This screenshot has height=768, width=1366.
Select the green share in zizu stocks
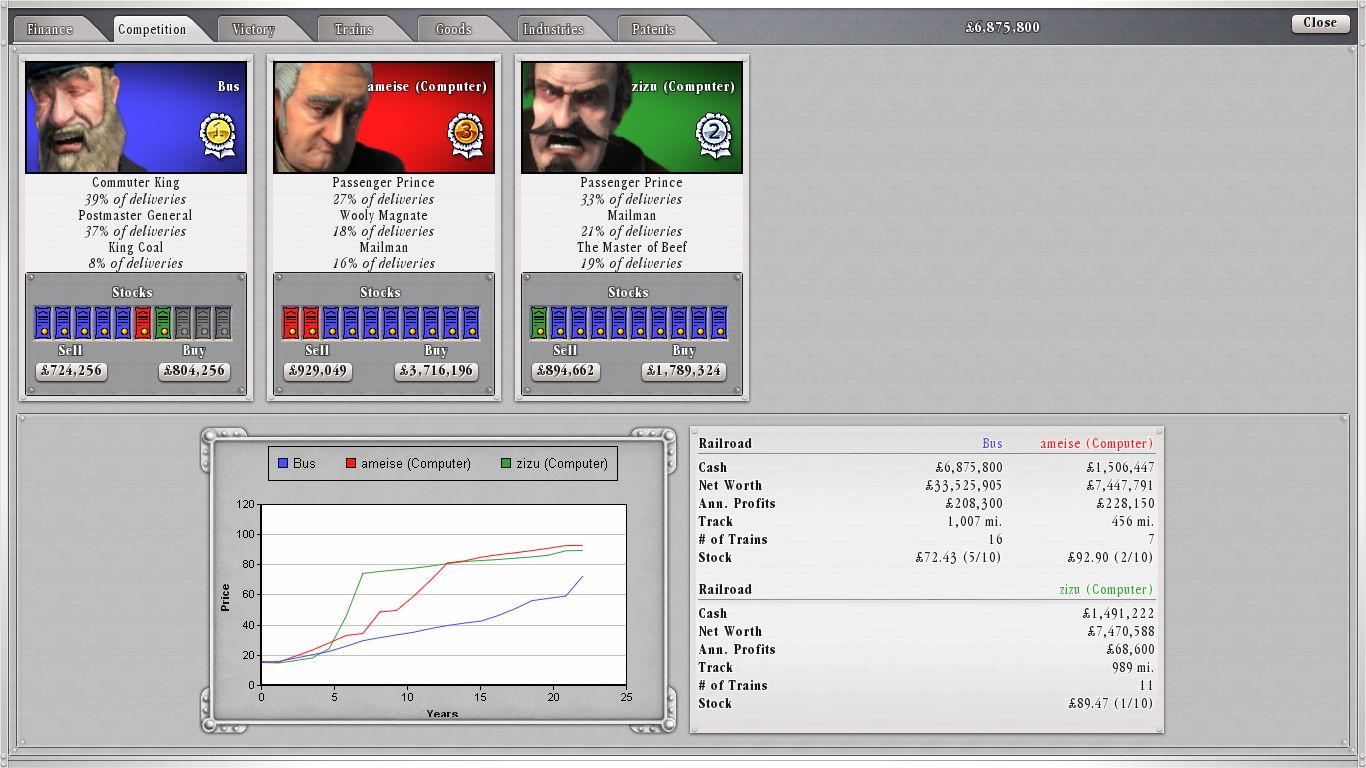click(539, 322)
